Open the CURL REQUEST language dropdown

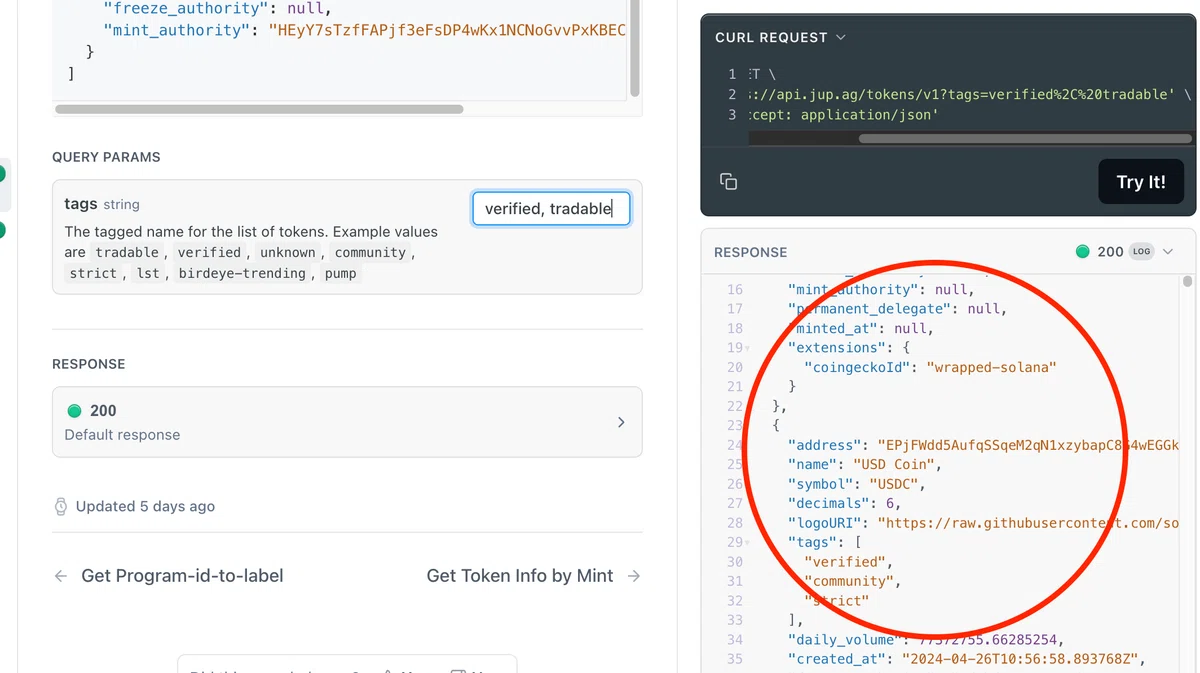point(780,37)
